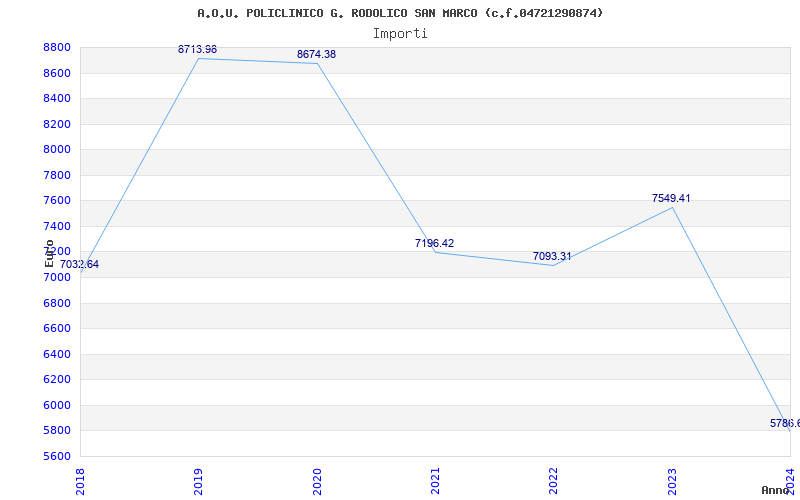Click the 'Importi' subtitle
The image size is (800, 500).
pos(400,34)
